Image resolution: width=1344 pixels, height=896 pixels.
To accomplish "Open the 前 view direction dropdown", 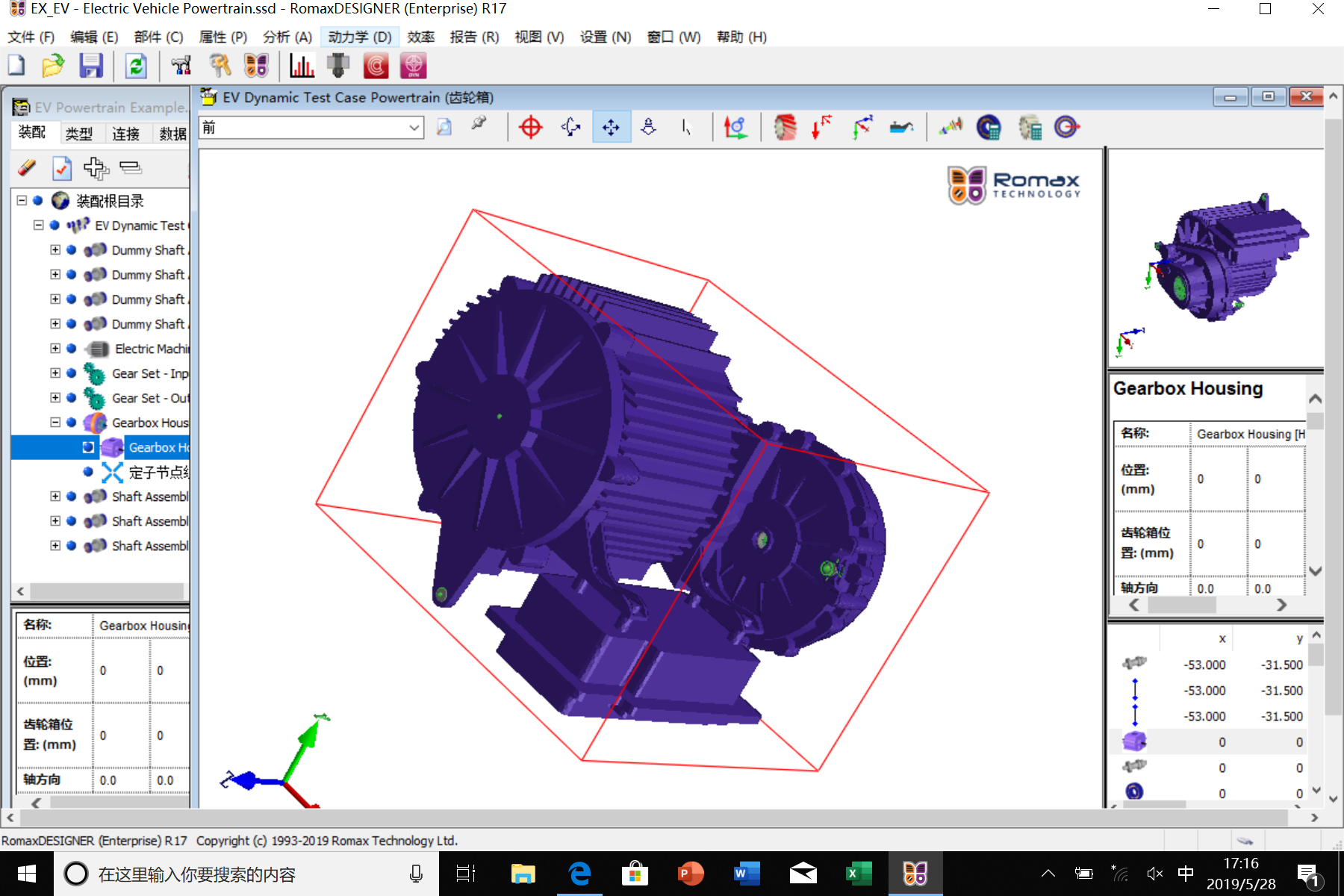I will [414, 128].
